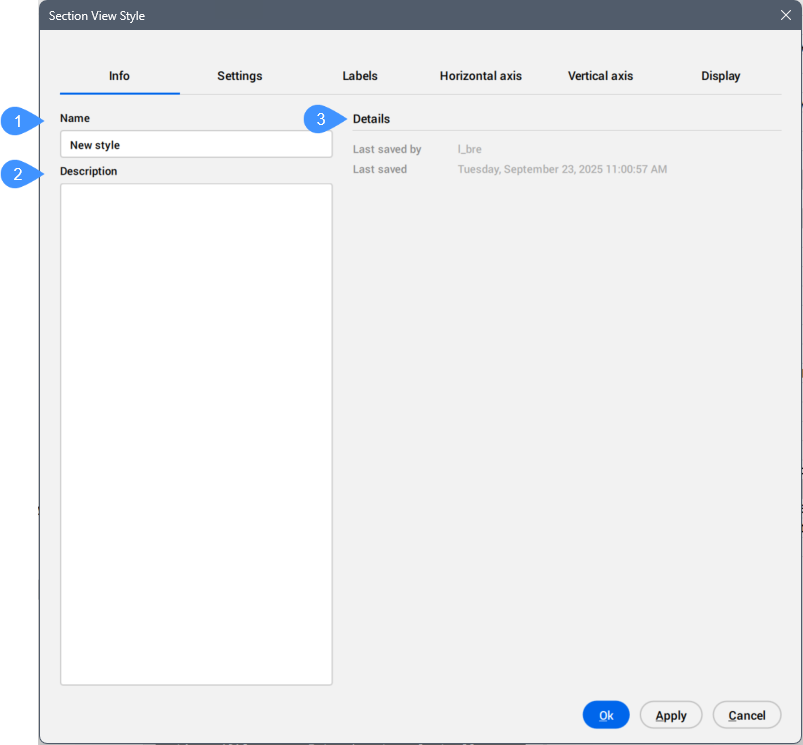Click the last saved date and time text
Image resolution: width=803 pixels, height=745 pixels.
pyautogui.click(x=561, y=169)
